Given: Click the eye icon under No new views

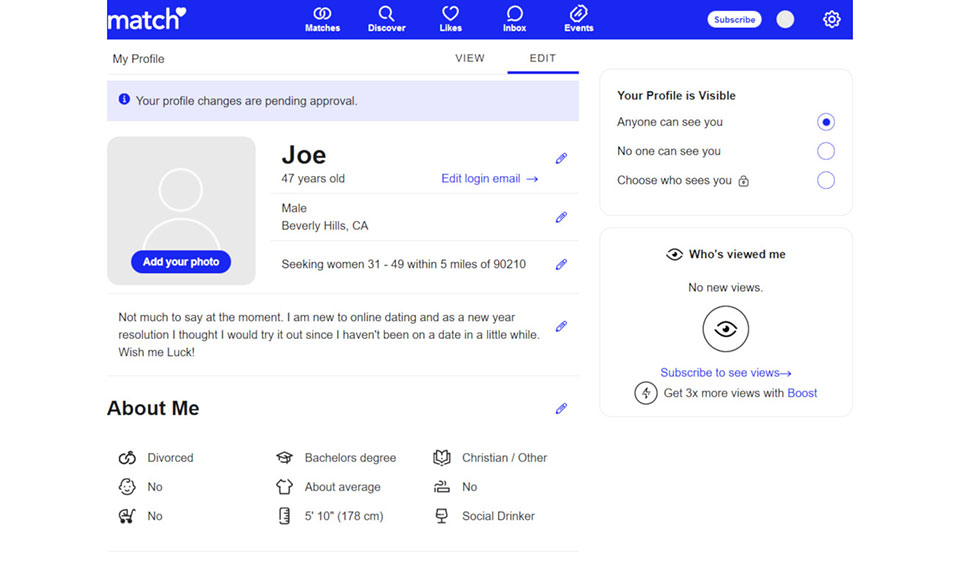Looking at the screenshot, I should pyautogui.click(x=725, y=329).
